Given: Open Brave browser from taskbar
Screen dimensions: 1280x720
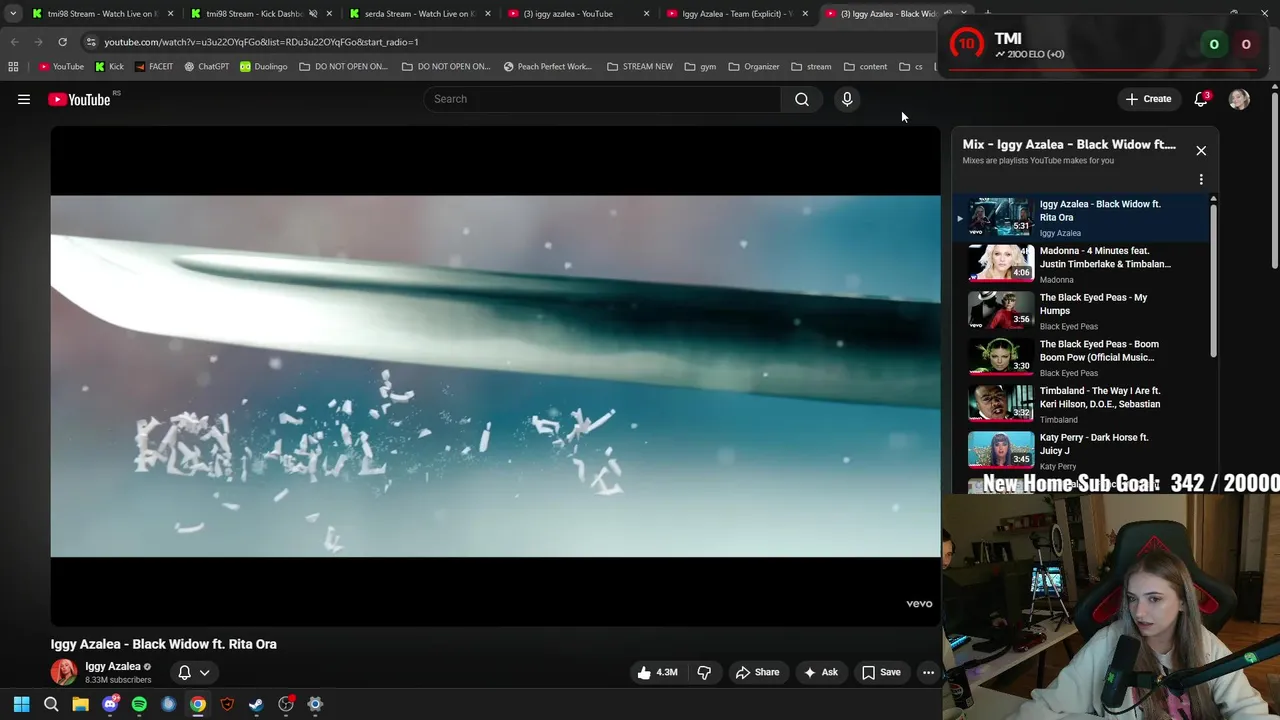Looking at the screenshot, I should click(227, 704).
